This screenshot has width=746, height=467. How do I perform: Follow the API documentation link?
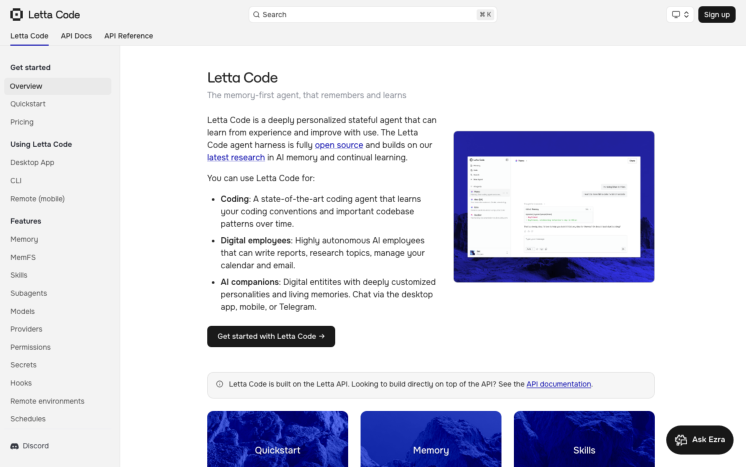pyautogui.click(x=559, y=384)
